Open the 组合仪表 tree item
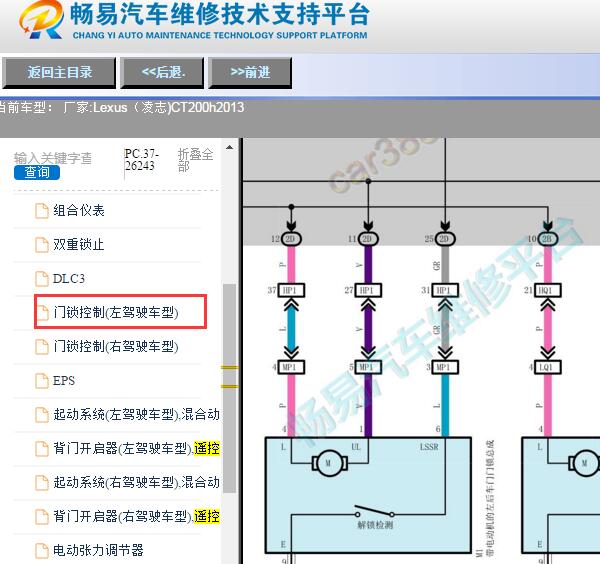Viewport: 600px width, 564px height. [x=79, y=210]
